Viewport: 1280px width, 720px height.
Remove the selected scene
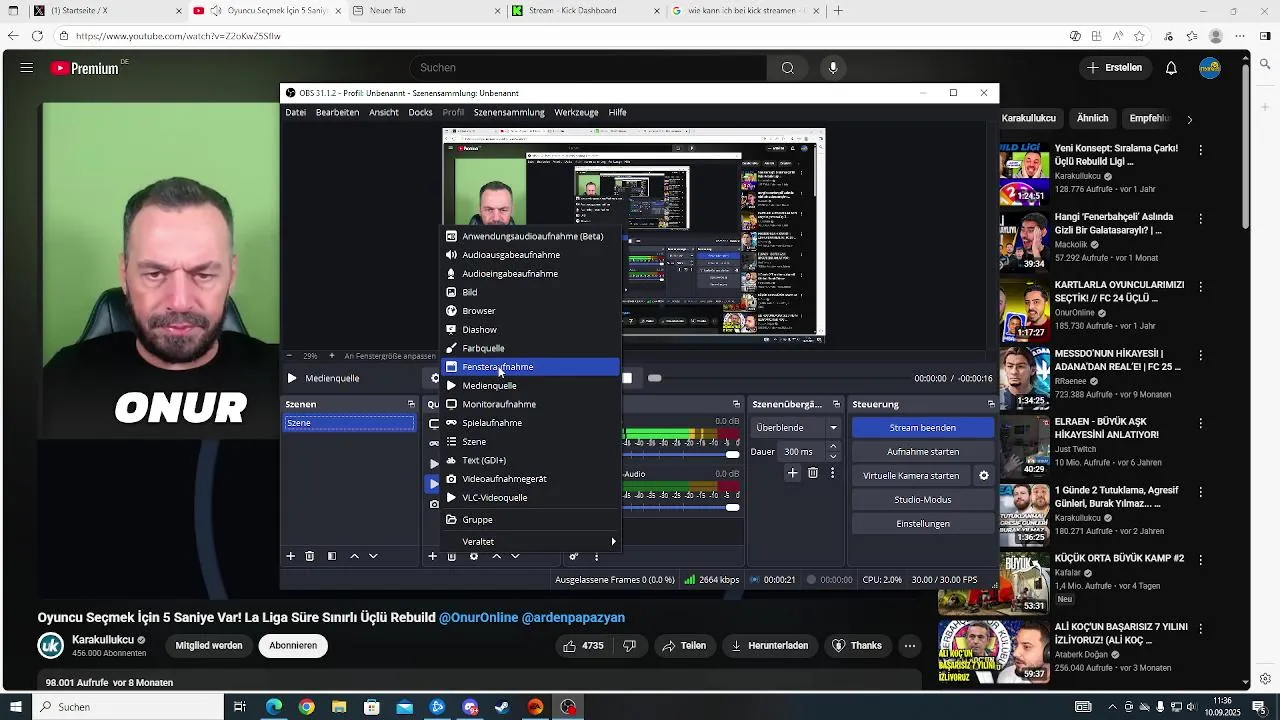[310, 556]
